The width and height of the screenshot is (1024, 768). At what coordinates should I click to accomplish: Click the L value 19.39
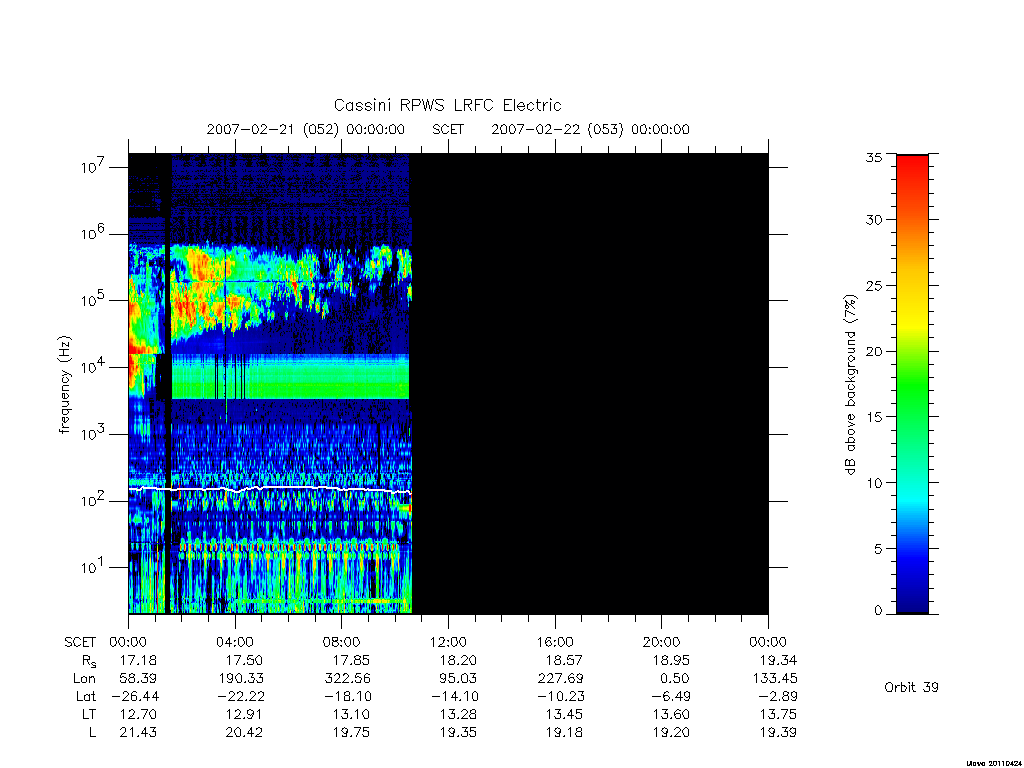pyautogui.click(x=778, y=732)
